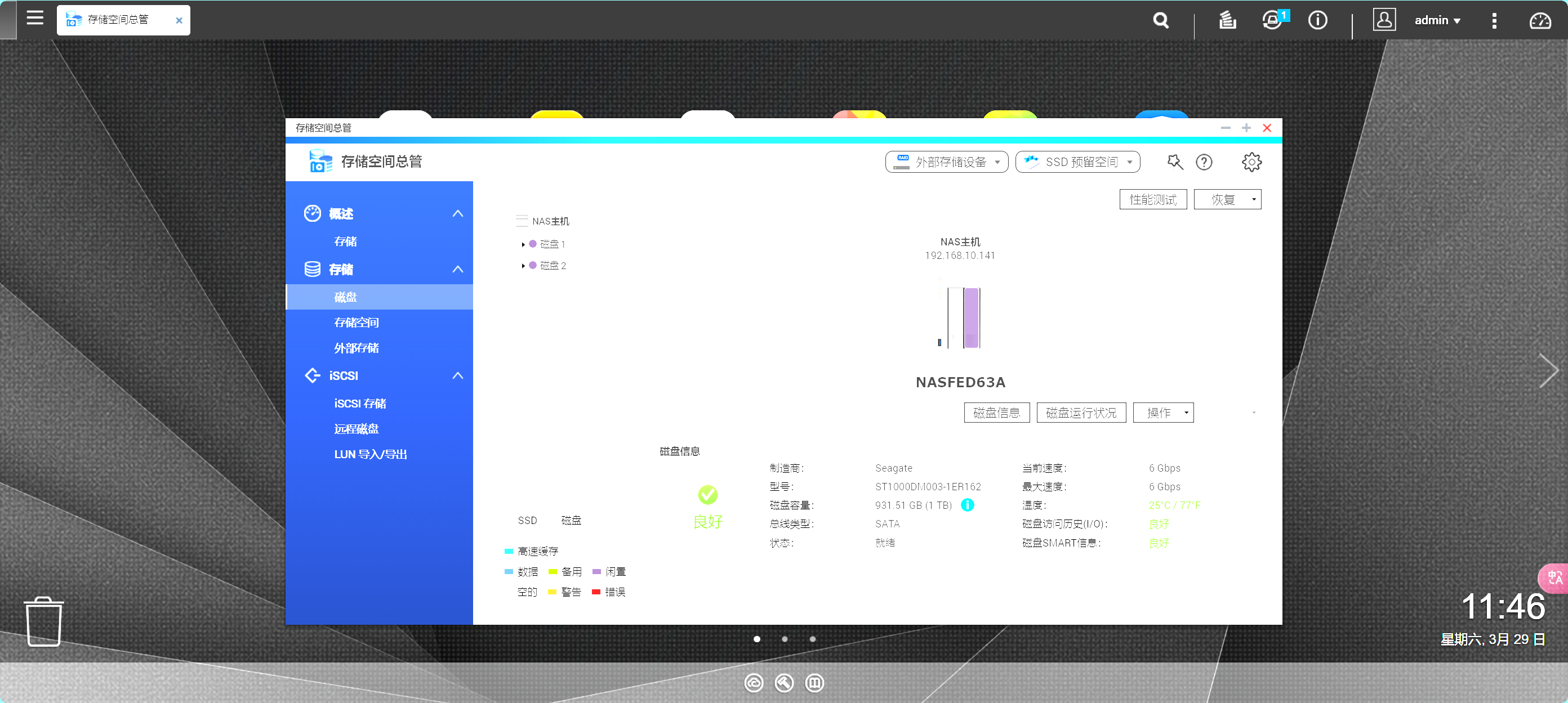This screenshot has width=1568, height=703.
Task: Open the desktop trash can
Action: 44,621
